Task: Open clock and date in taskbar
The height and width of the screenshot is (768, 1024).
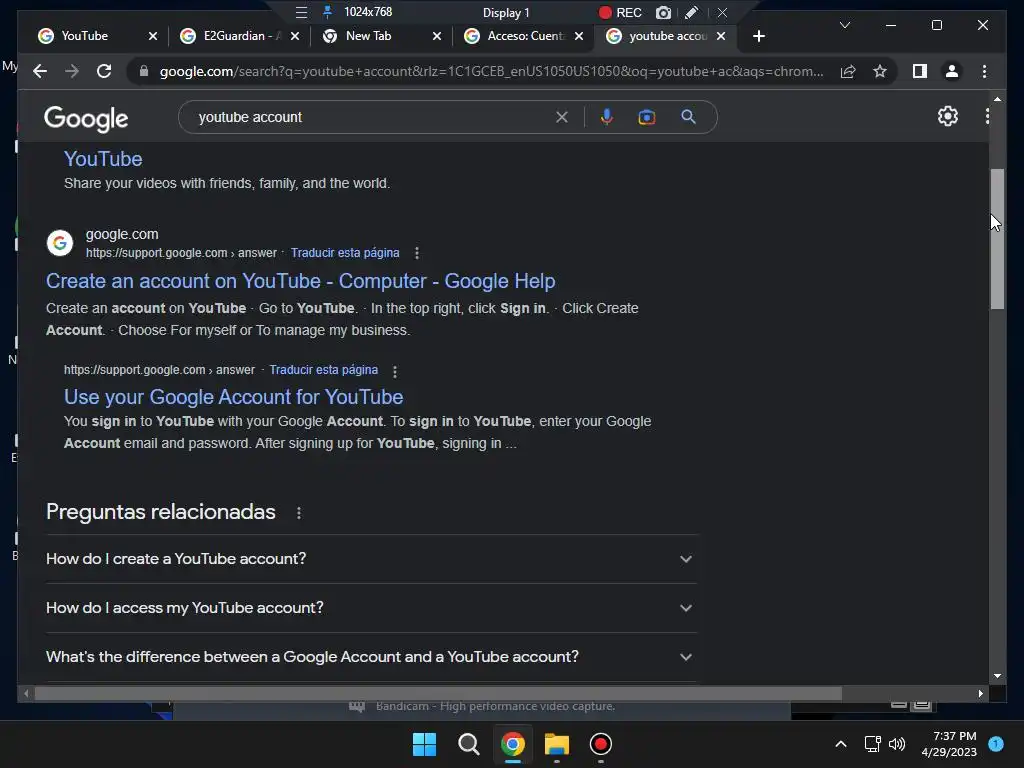Action: pos(949,744)
